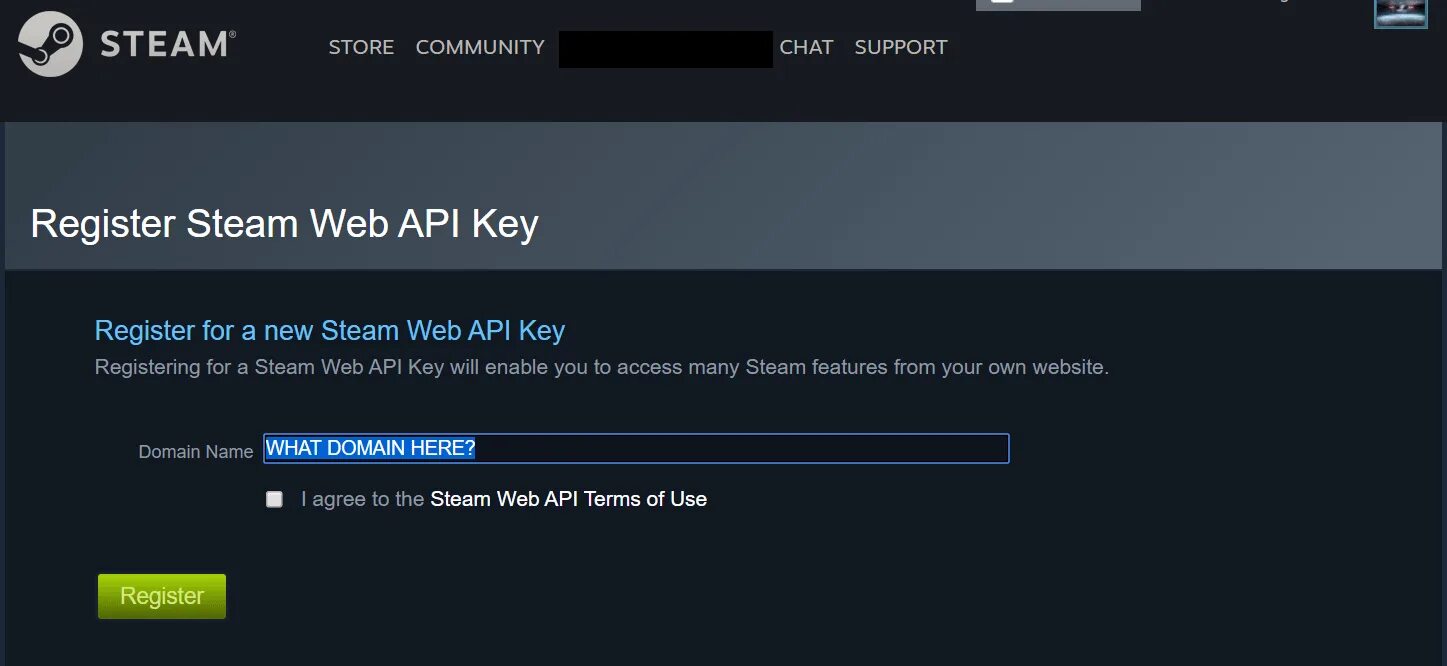The height and width of the screenshot is (666, 1447).
Task: Click the green Register button
Action: pyautogui.click(x=162, y=596)
